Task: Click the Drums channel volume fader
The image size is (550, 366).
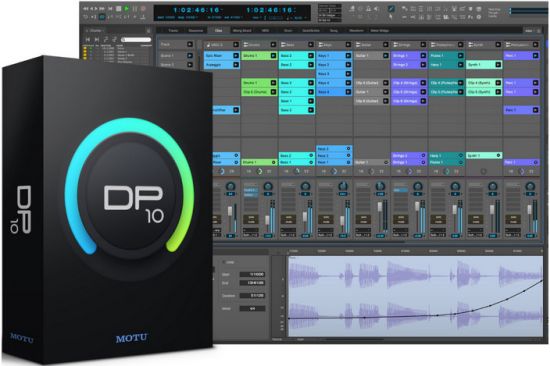Action: 267,220
